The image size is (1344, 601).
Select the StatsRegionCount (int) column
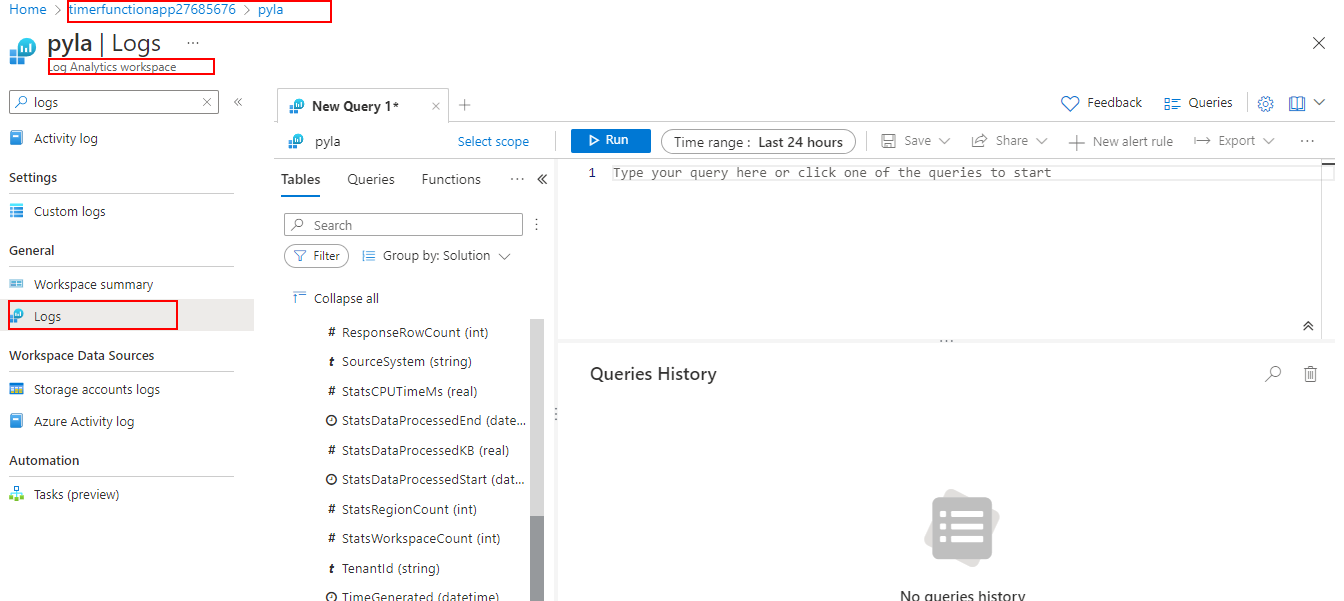[x=402, y=510]
